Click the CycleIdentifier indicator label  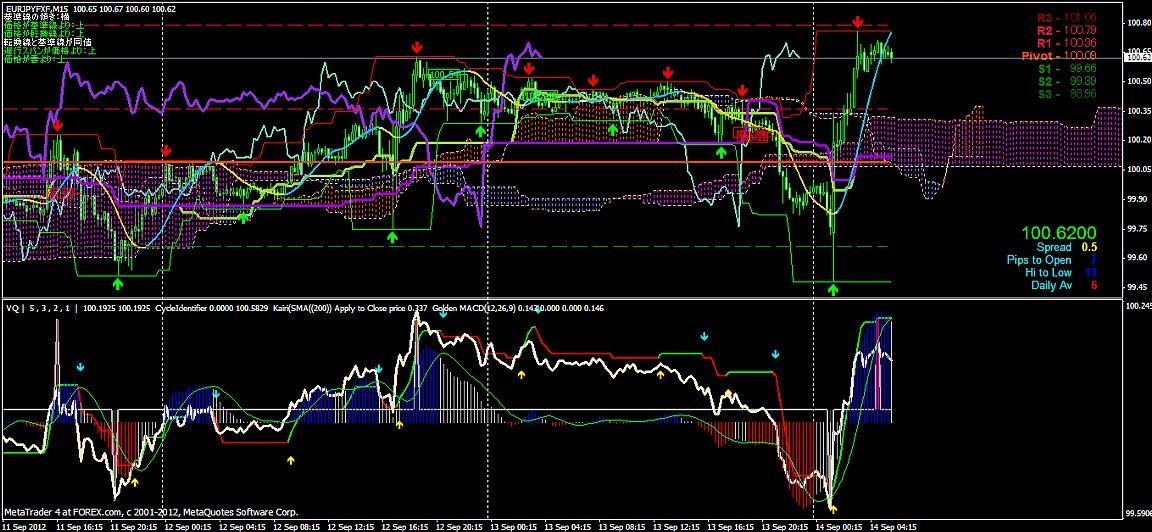[x=182, y=309]
